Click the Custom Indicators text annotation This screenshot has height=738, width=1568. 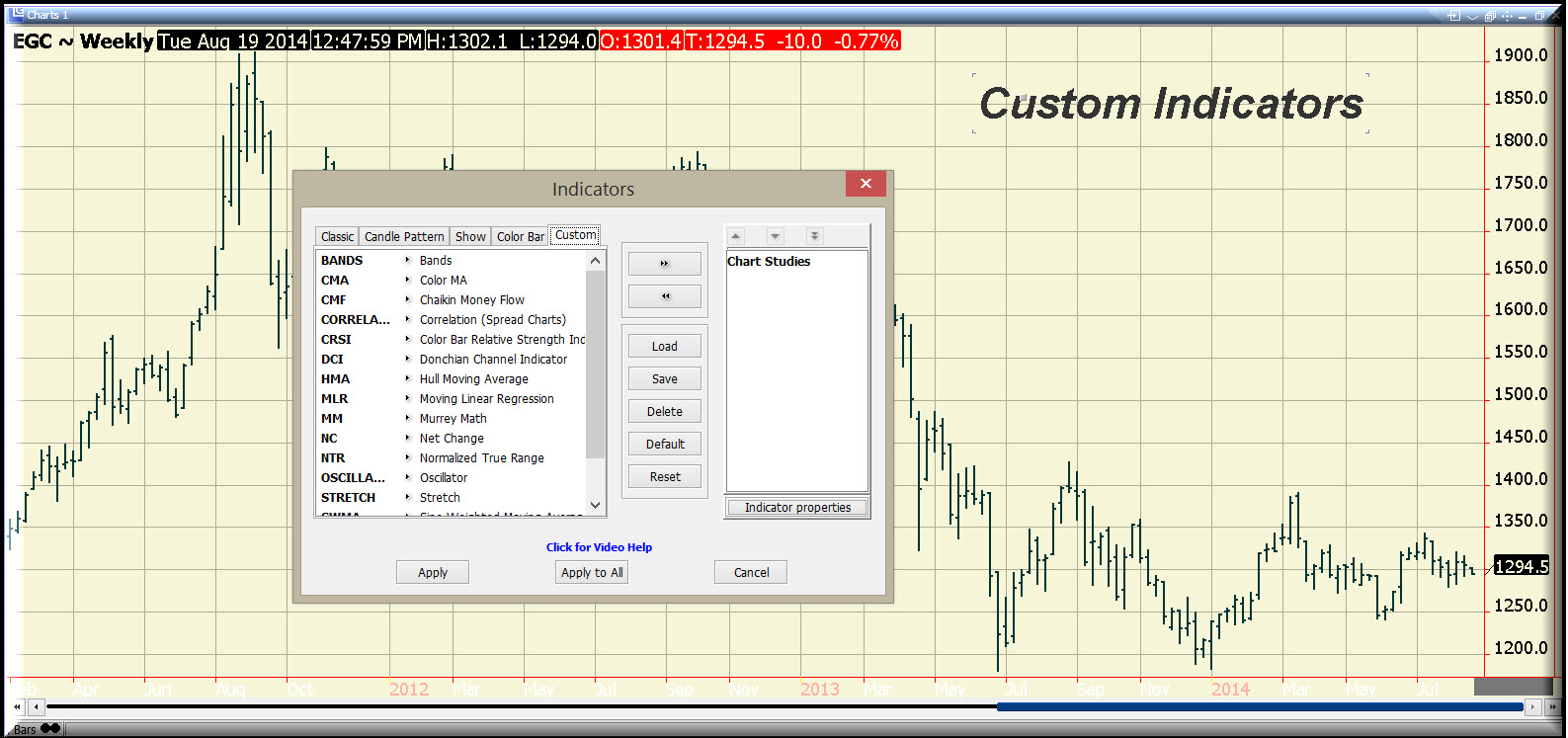pos(1171,103)
